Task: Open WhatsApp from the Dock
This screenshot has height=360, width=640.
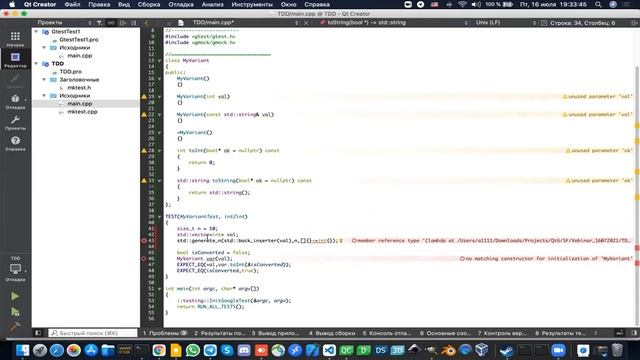Action: tap(193, 350)
